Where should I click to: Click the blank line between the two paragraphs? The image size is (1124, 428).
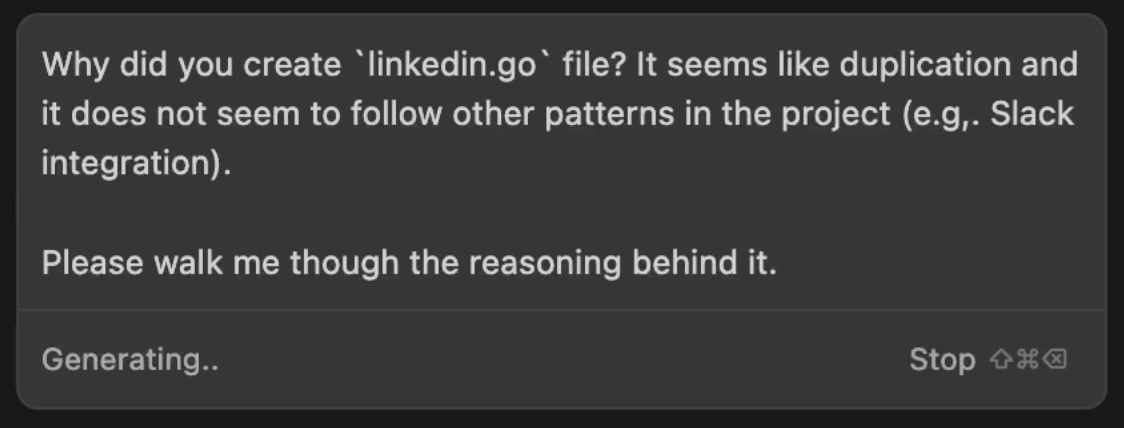pyautogui.click(x=561, y=214)
